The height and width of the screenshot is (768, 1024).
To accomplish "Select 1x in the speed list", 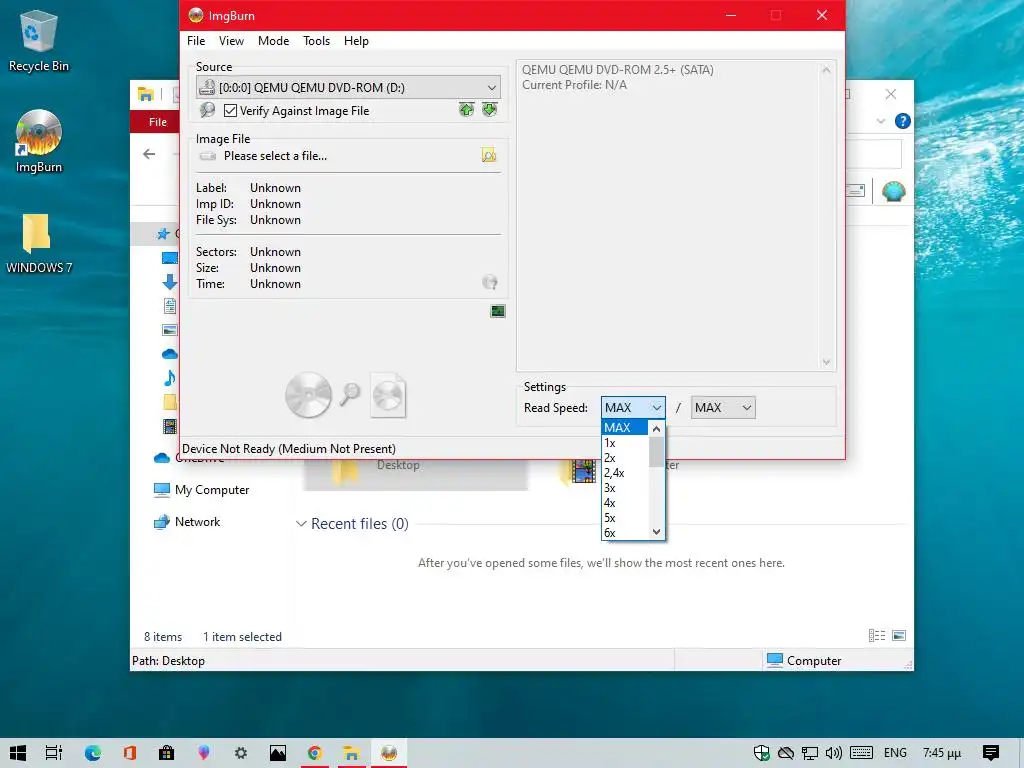I will 625,443.
